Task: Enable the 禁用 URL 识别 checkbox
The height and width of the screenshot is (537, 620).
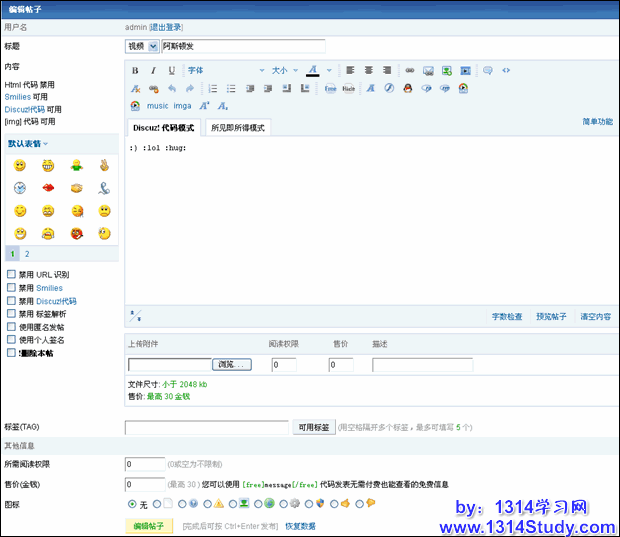Action: 12,274
